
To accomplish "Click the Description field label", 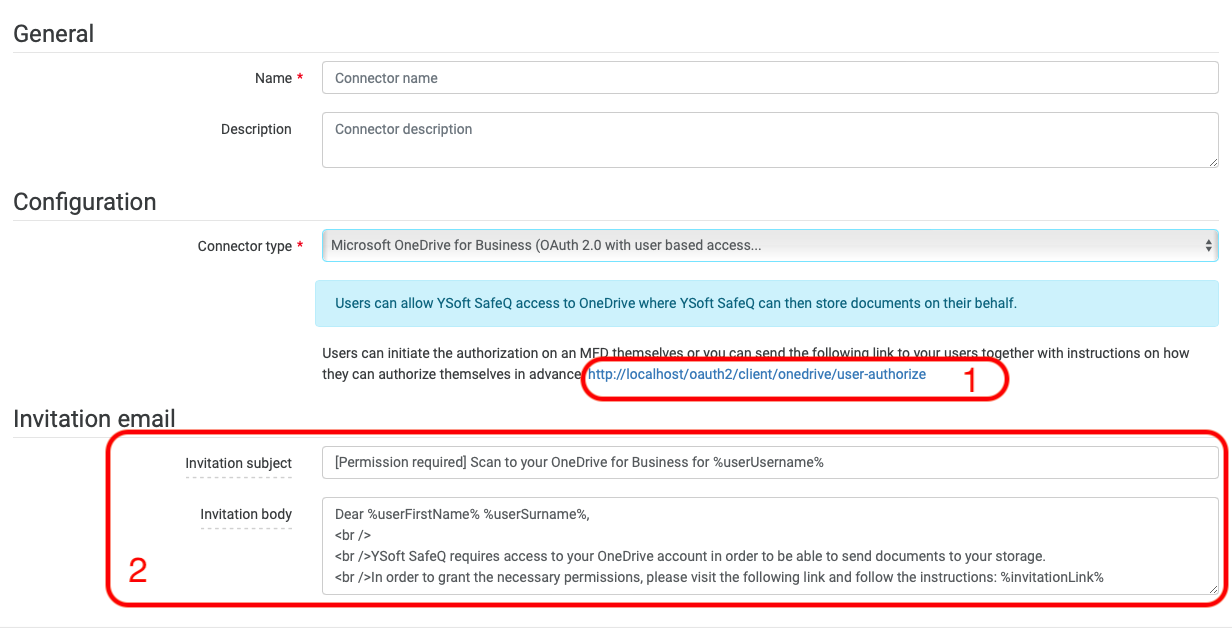I will pyautogui.click(x=256, y=129).
